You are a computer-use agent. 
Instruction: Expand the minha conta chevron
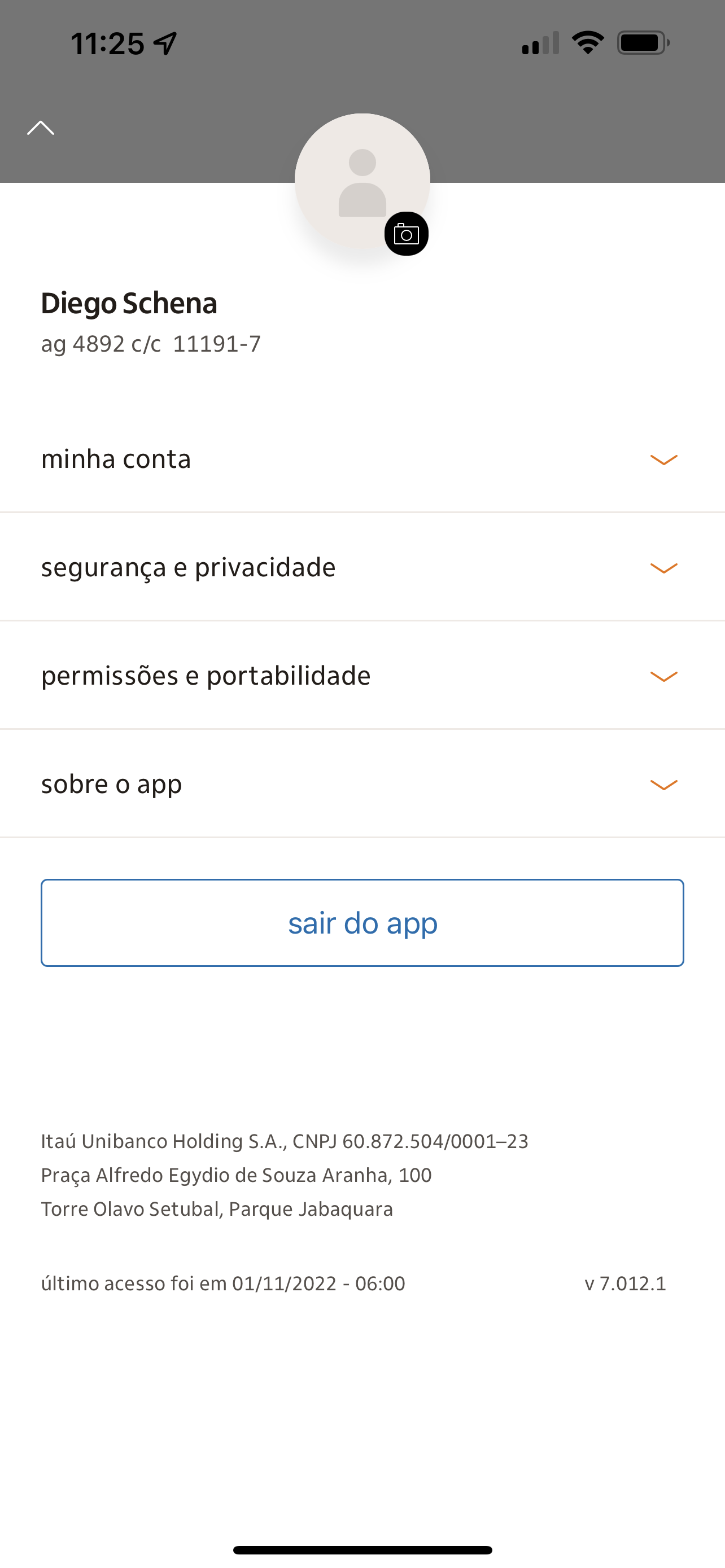[x=663, y=459]
